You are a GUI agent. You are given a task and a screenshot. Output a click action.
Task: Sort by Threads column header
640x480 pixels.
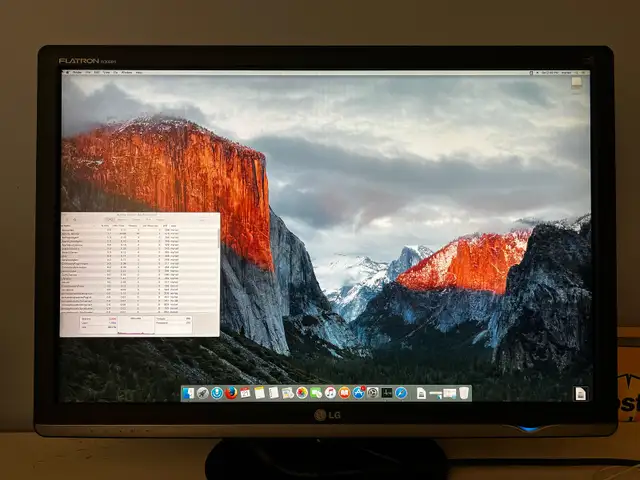click(133, 226)
